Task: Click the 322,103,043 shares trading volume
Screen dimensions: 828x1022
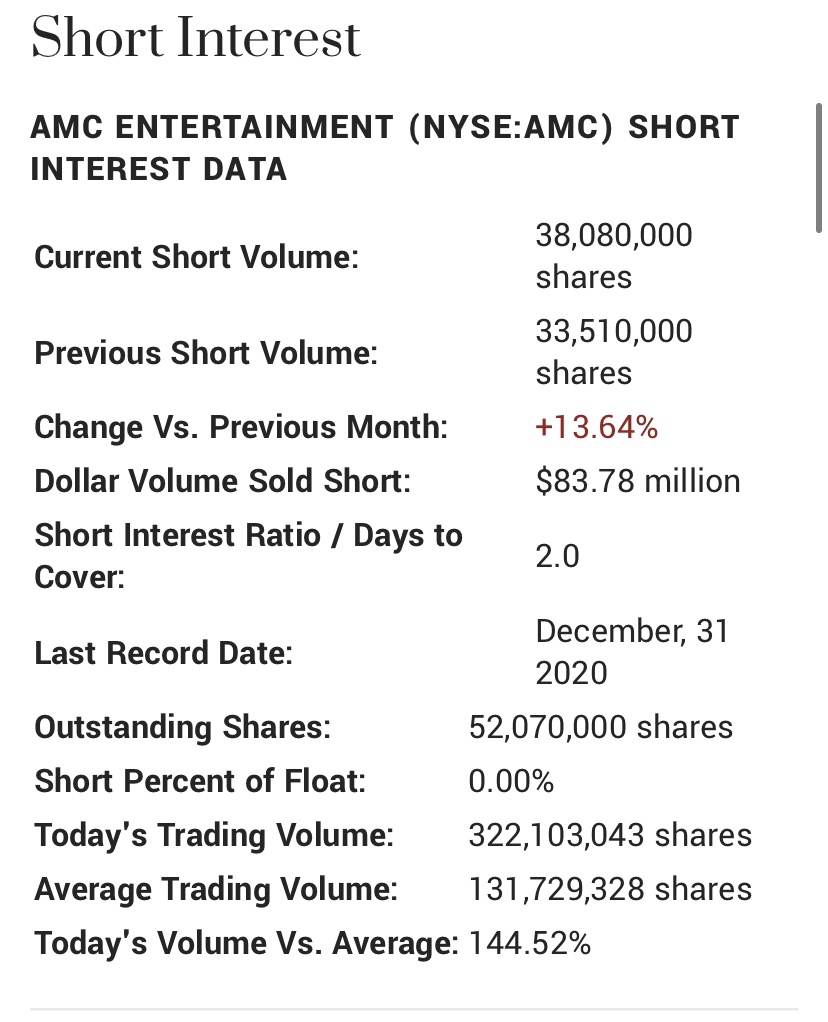Action: 610,835
